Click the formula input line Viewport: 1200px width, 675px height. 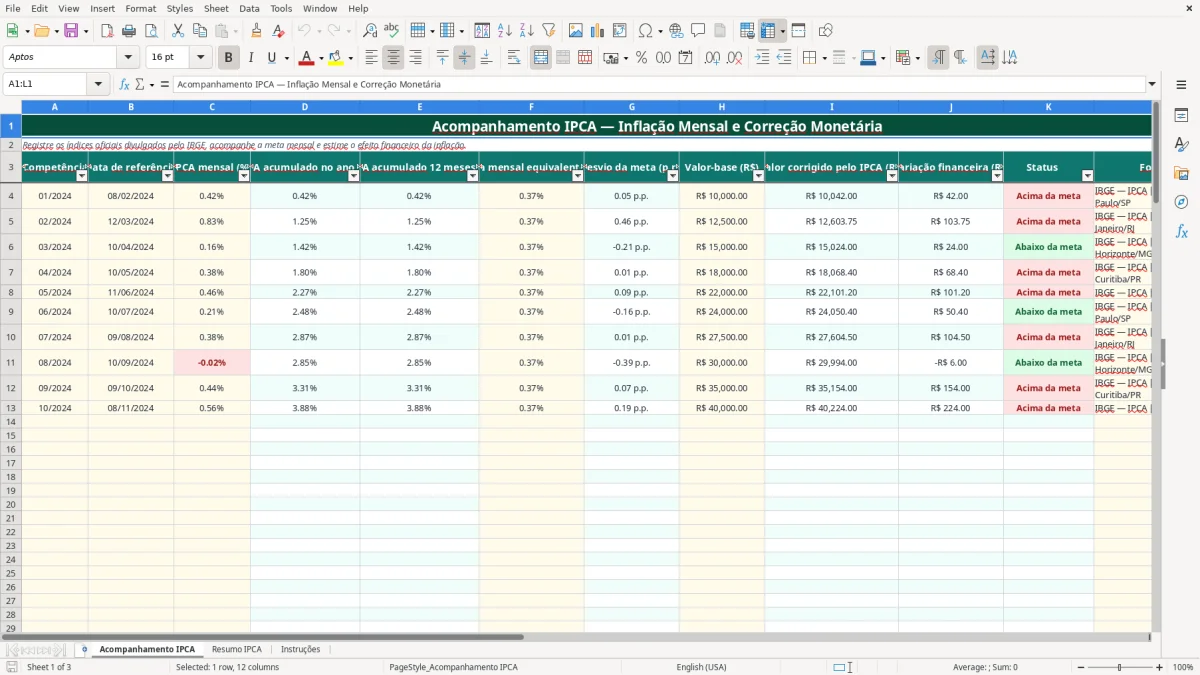click(x=660, y=84)
